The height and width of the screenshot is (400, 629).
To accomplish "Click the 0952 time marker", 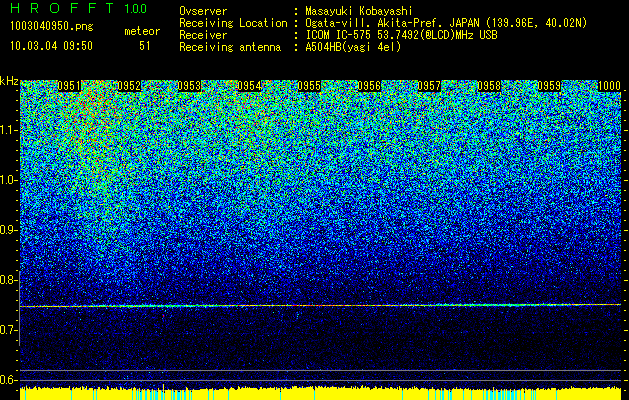I will (129, 86).
